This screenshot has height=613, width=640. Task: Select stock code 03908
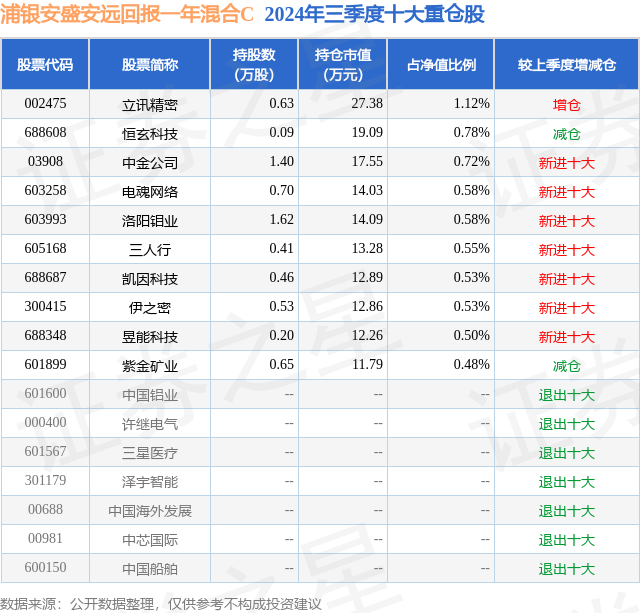coord(45,162)
